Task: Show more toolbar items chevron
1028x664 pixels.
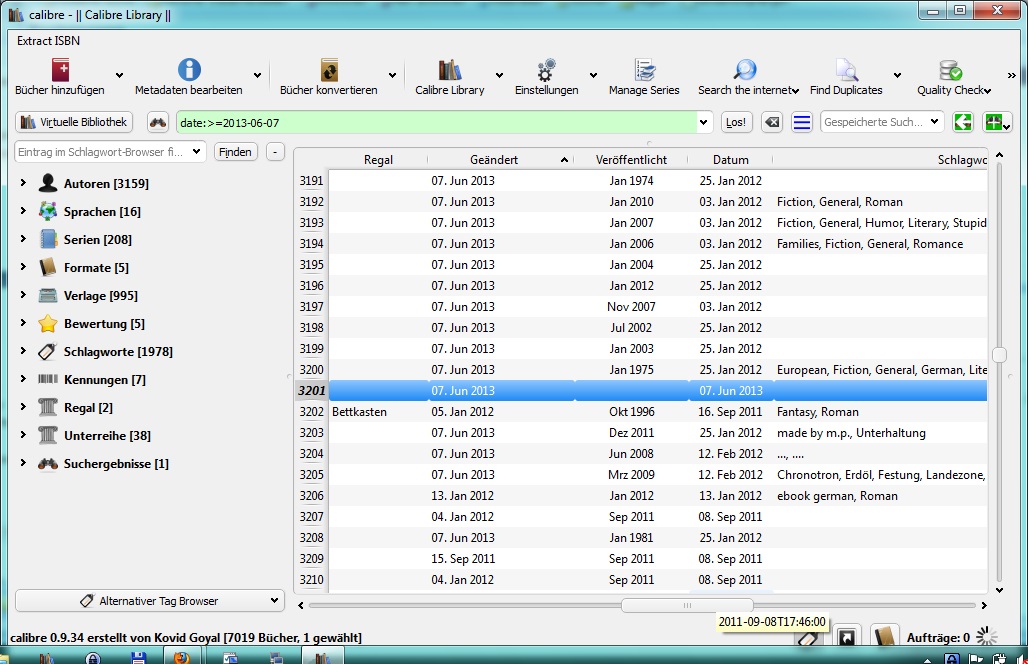Action: click(x=1012, y=75)
